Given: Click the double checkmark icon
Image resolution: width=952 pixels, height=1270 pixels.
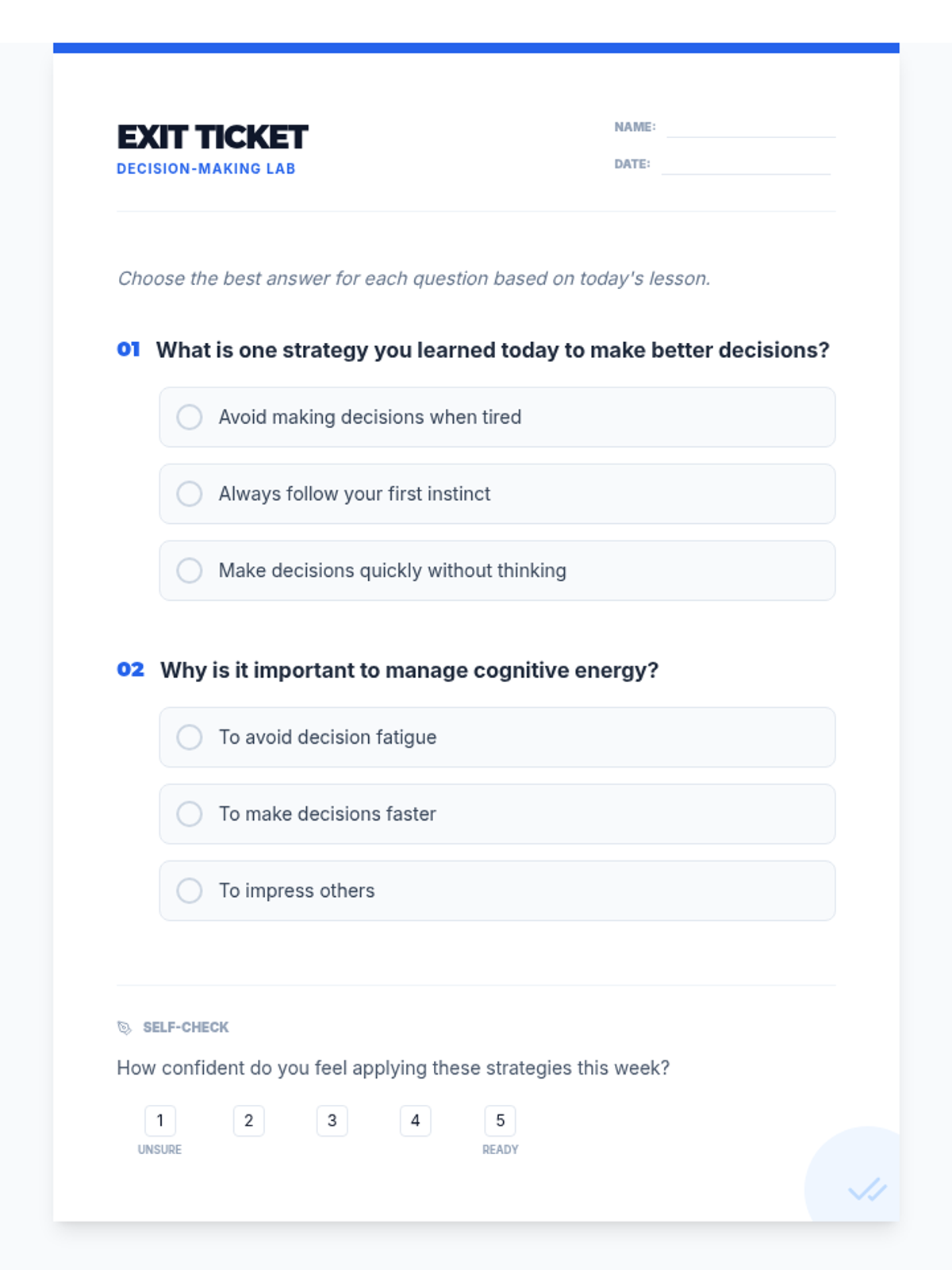Looking at the screenshot, I should [x=866, y=1190].
